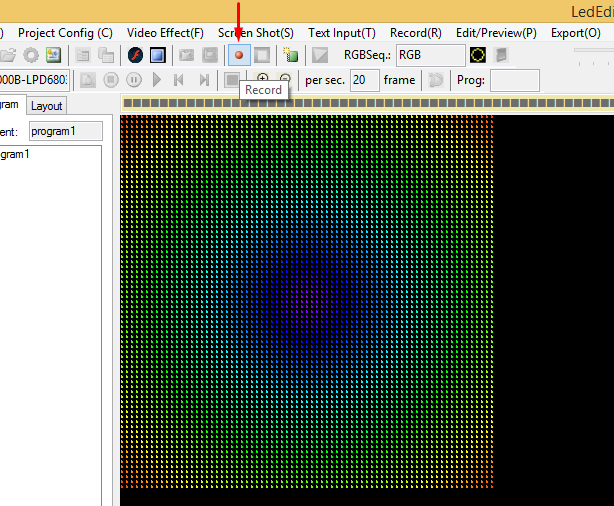
Task: Click the grayed copy layout icon
Action: click(106, 55)
